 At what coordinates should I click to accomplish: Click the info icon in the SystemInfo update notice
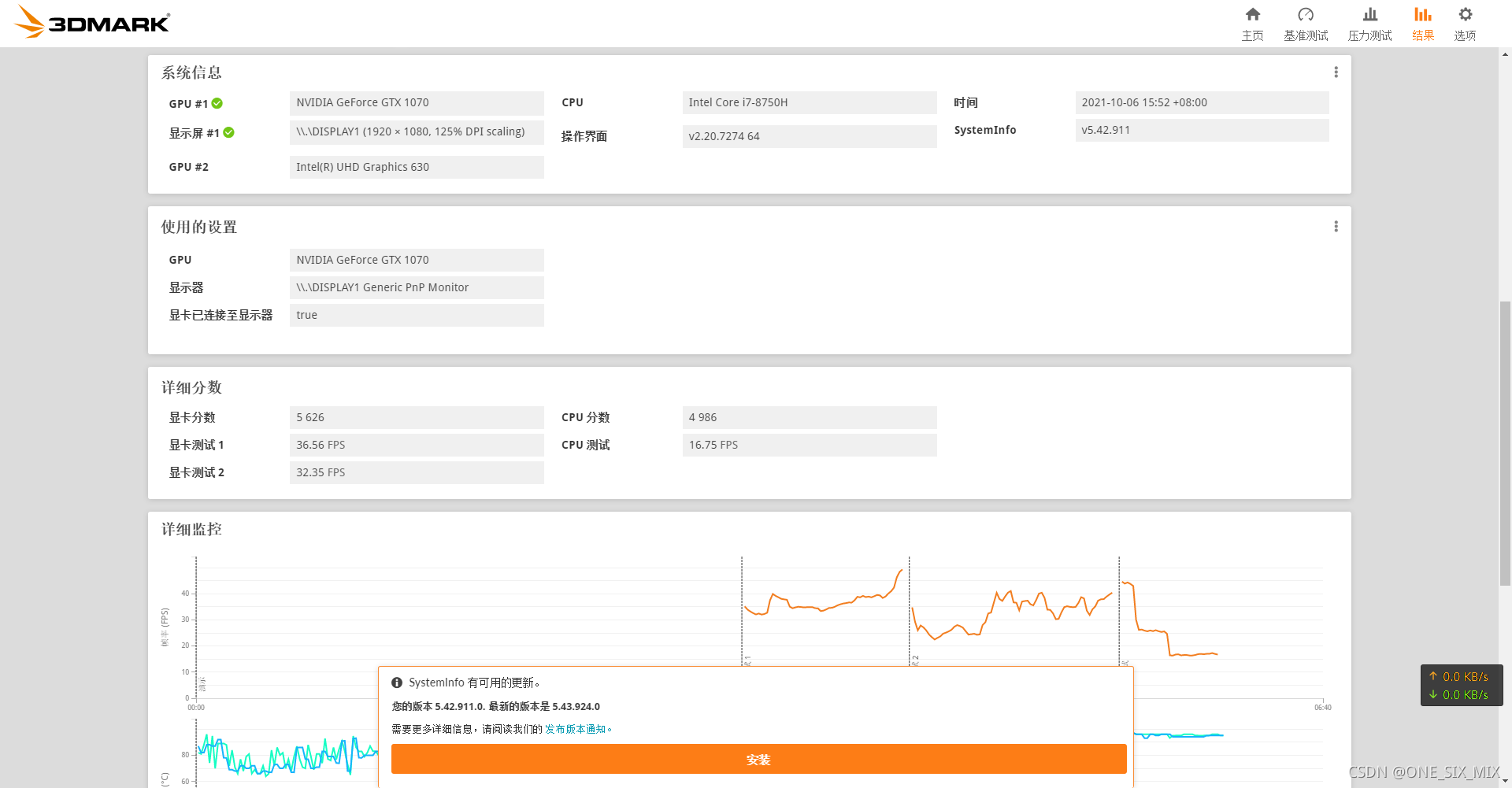397,683
